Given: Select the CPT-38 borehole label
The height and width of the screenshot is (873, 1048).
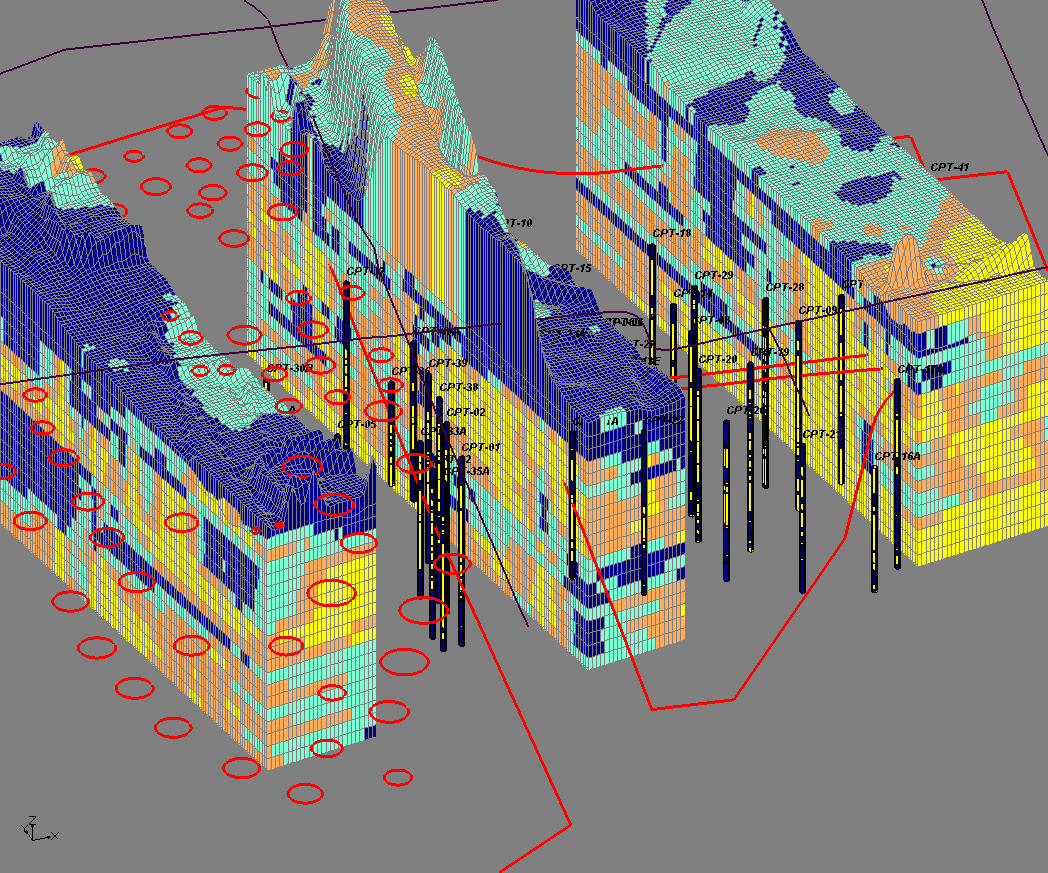Looking at the screenshot, I should coord(458,388).
